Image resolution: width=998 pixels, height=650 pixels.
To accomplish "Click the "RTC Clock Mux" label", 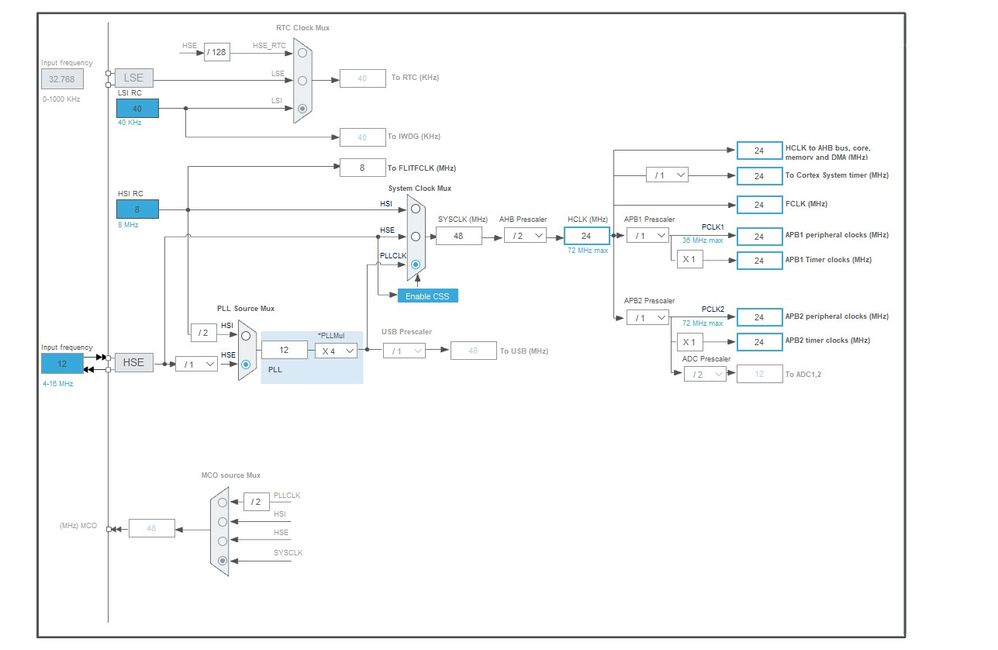I will (x=303, y=28).
